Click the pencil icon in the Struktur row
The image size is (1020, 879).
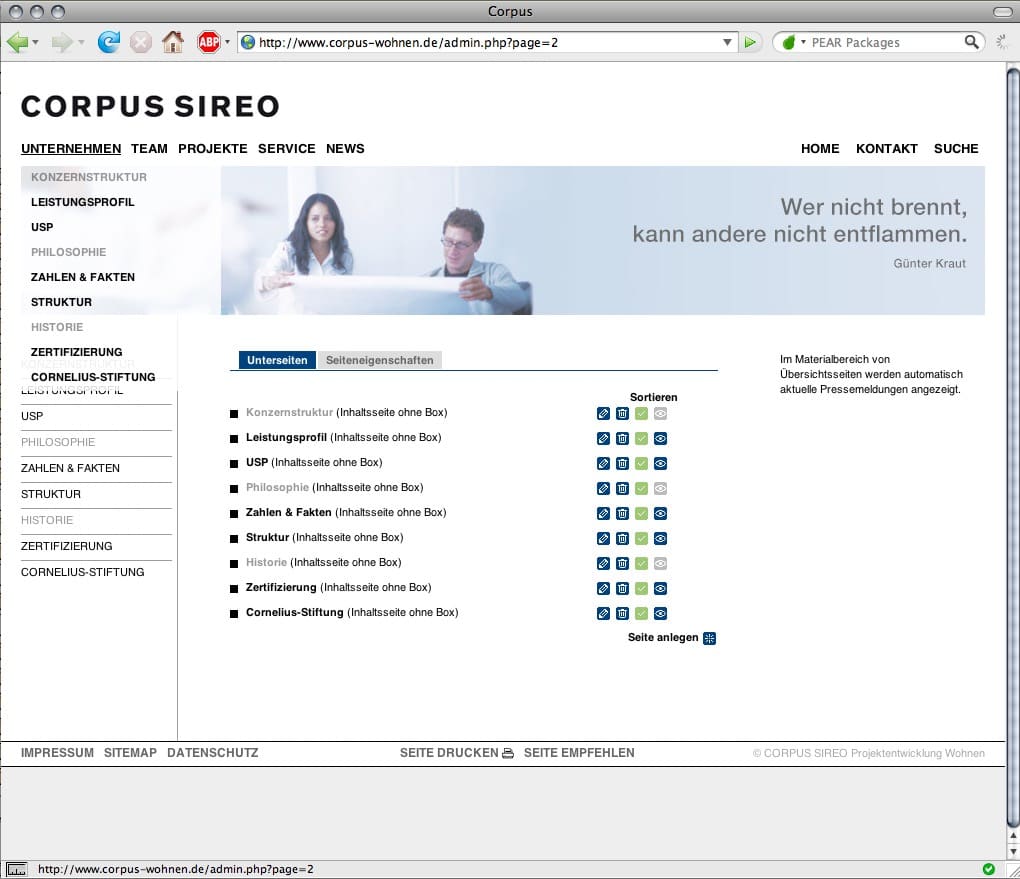point(603,539)
